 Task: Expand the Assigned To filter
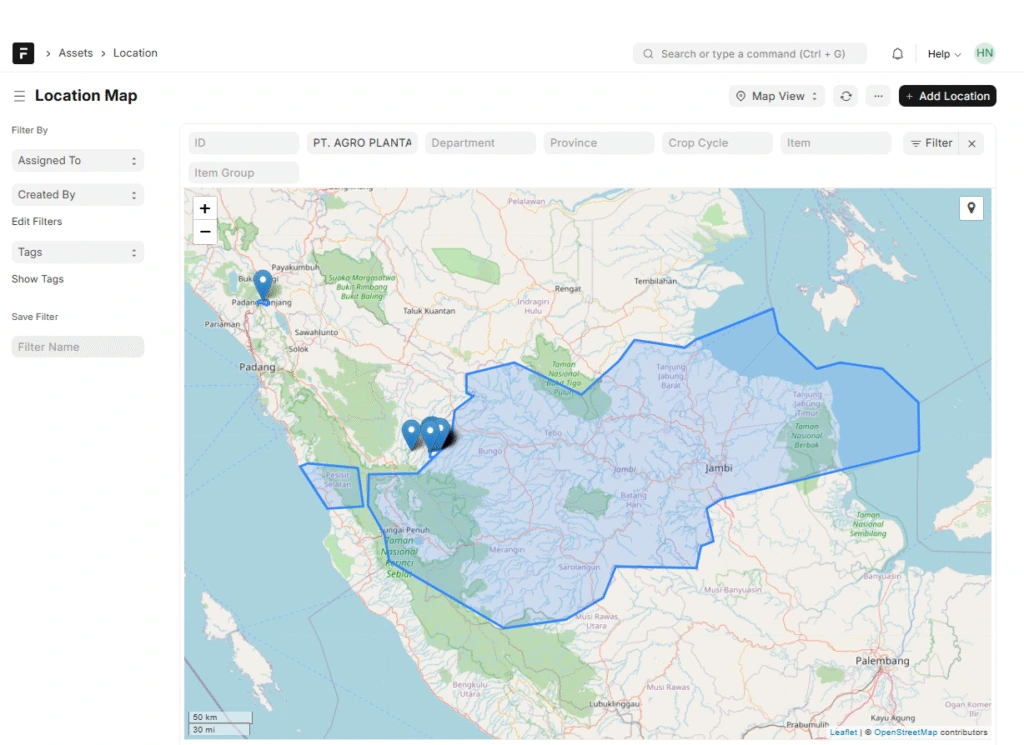pyautogui.click(x=78, y=161)
